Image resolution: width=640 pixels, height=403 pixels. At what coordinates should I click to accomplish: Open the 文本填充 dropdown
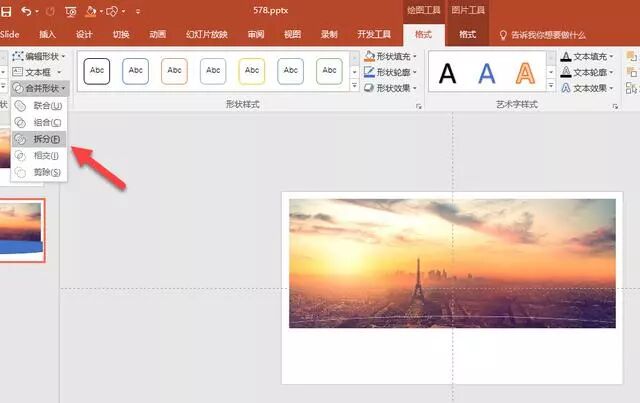coord(587,56)
